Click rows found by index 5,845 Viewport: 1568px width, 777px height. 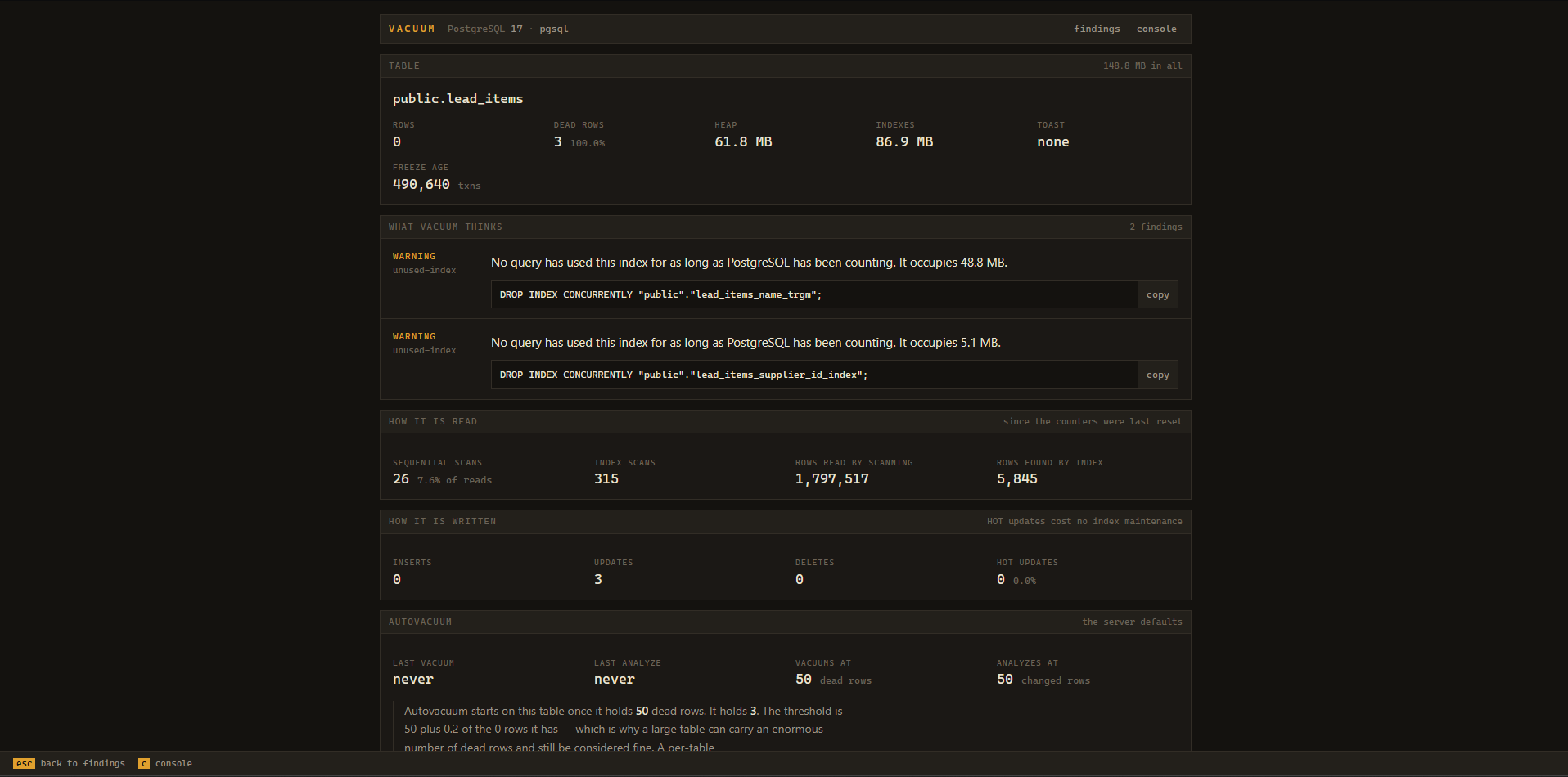click(1017, 478)
